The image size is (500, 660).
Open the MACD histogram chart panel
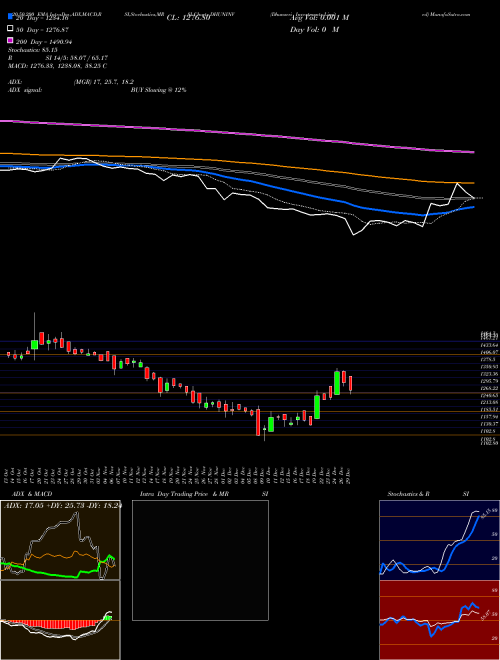(60, 620)
